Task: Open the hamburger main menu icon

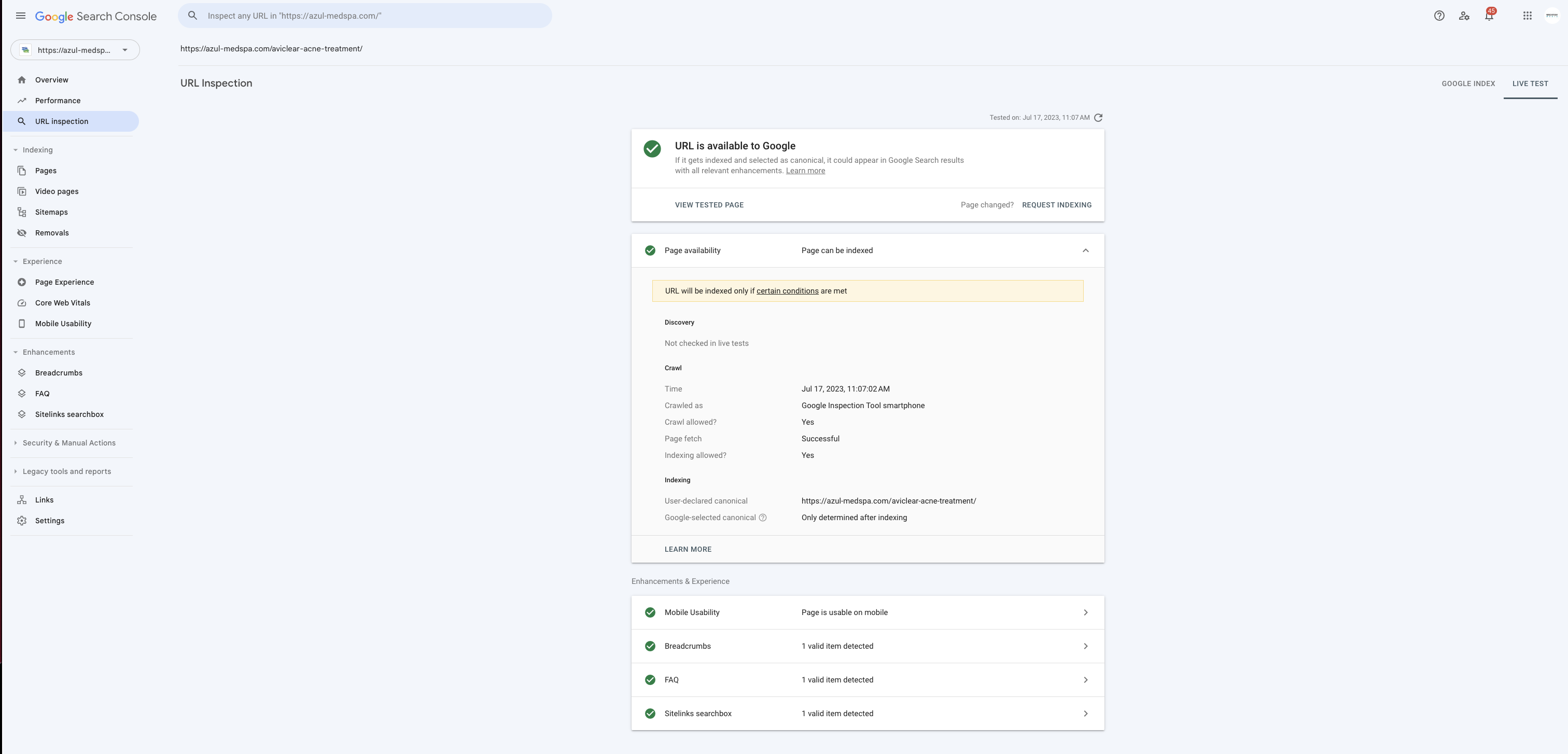Action: [x=21, y=16]
